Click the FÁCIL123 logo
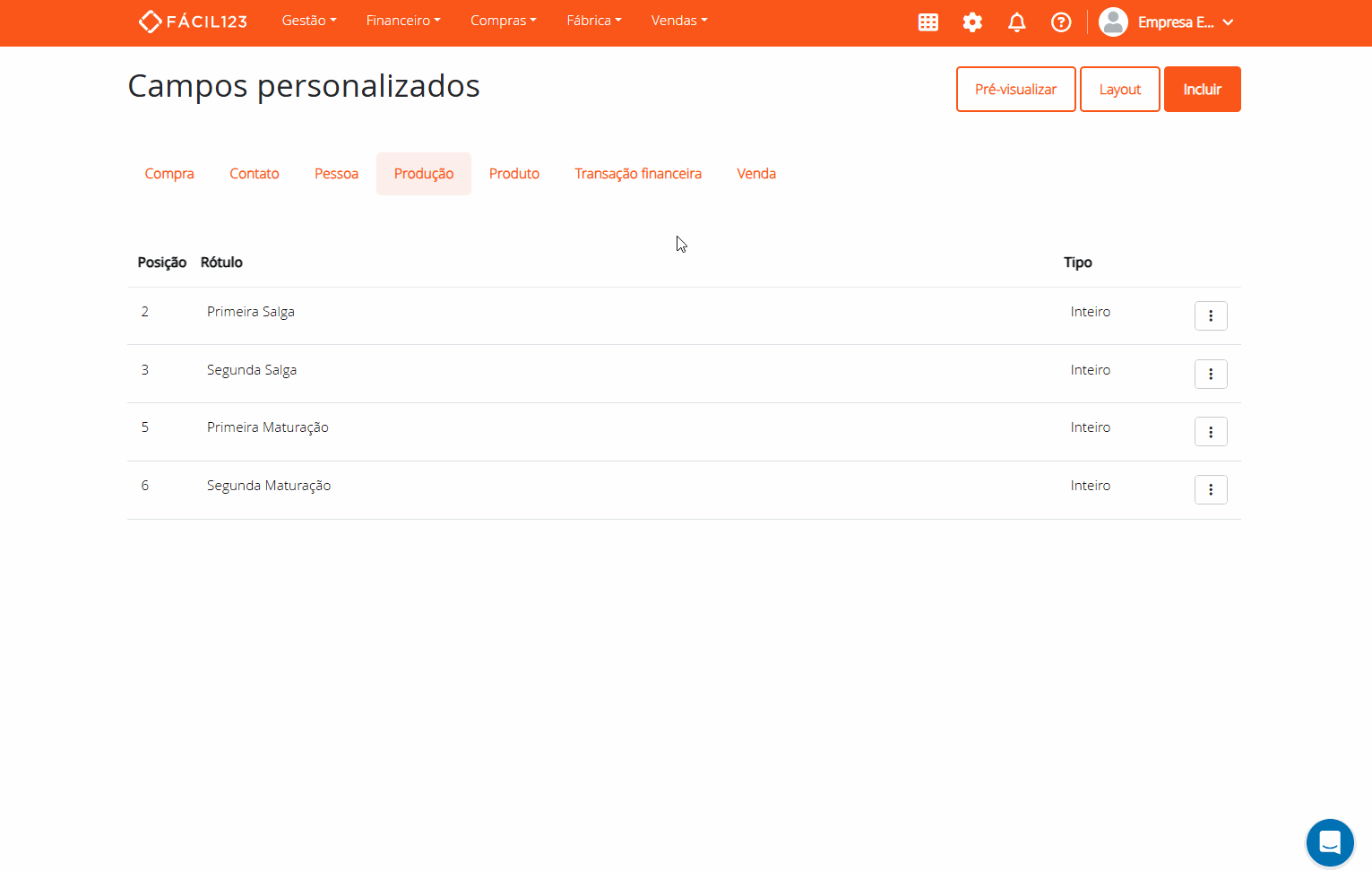Screen dimensions: 1372x871 pos(192,21)
